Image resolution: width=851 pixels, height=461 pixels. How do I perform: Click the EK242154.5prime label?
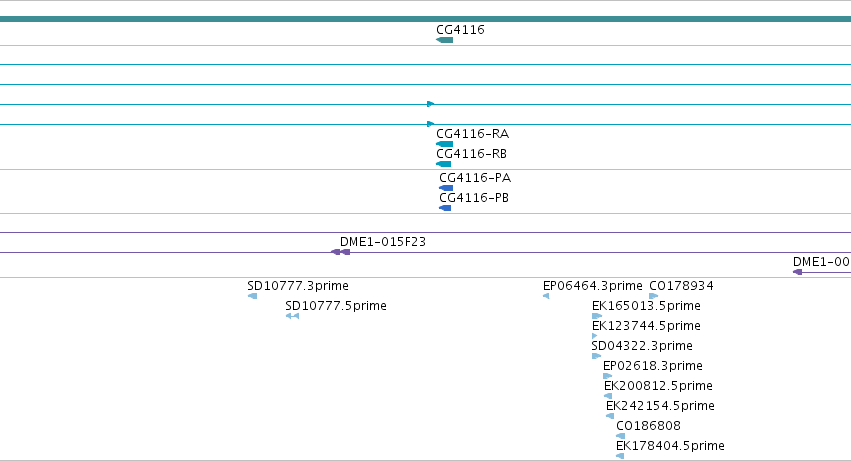[x=661, y=407]
